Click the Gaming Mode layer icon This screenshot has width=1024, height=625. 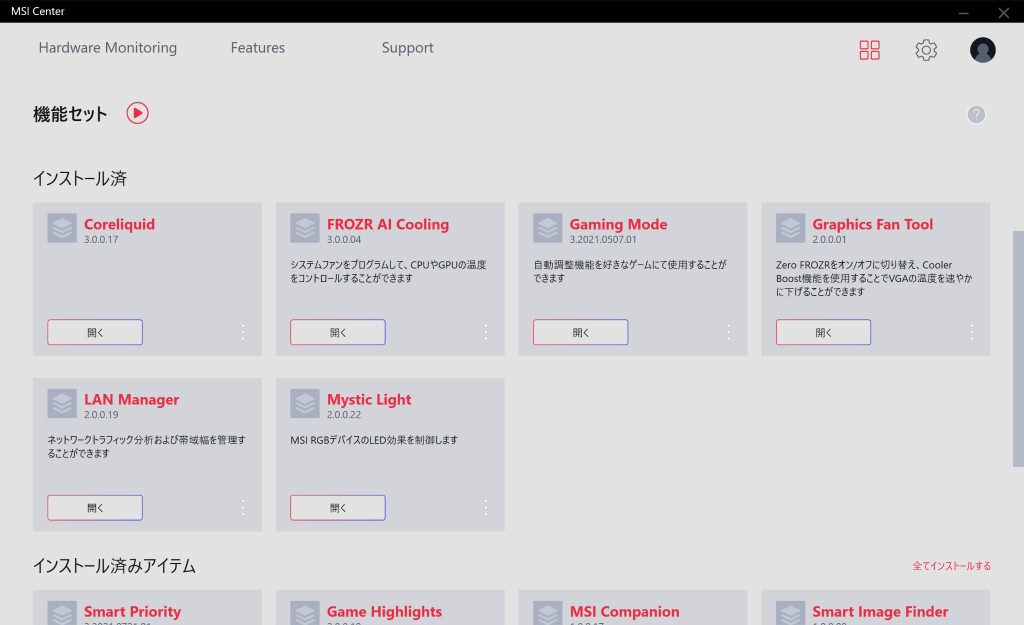coord(547,229)
